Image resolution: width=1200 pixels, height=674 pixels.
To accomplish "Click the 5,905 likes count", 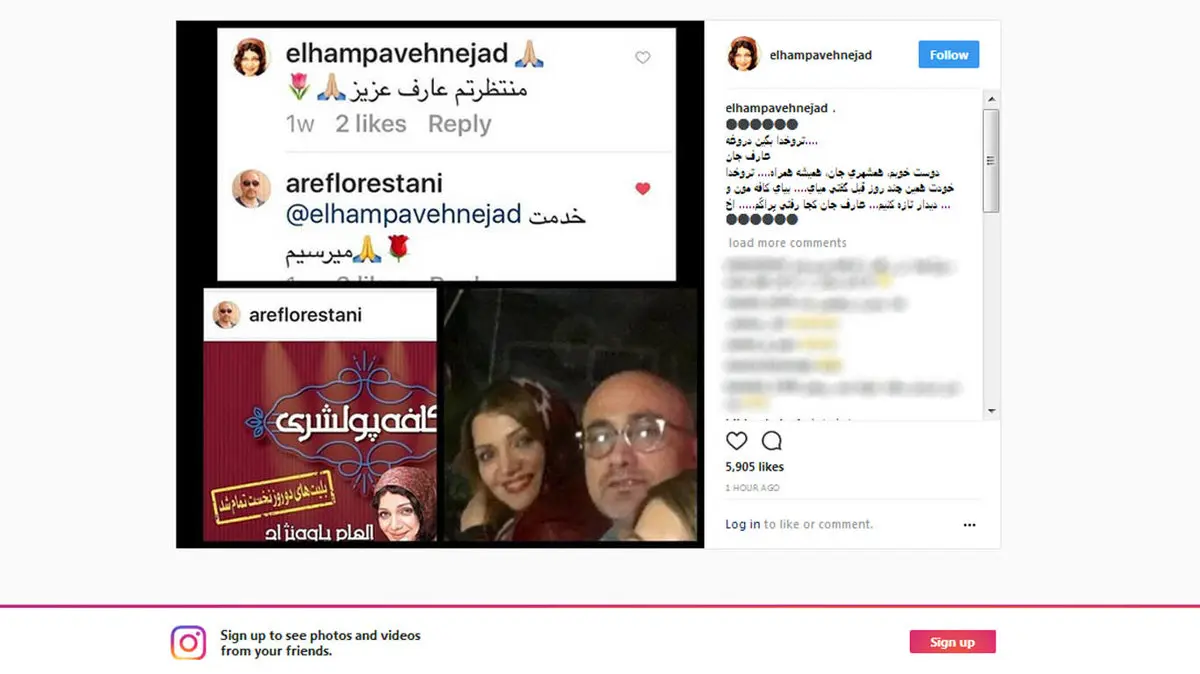I will [x=755, y=467].
